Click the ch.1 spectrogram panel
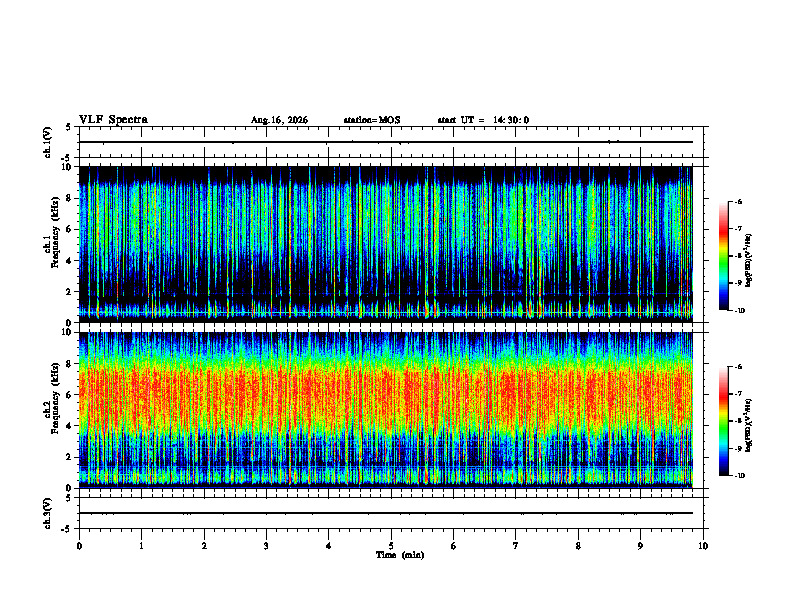Viewport: 792px width, 612px height. pyautogui.click(x=386, y=244)
